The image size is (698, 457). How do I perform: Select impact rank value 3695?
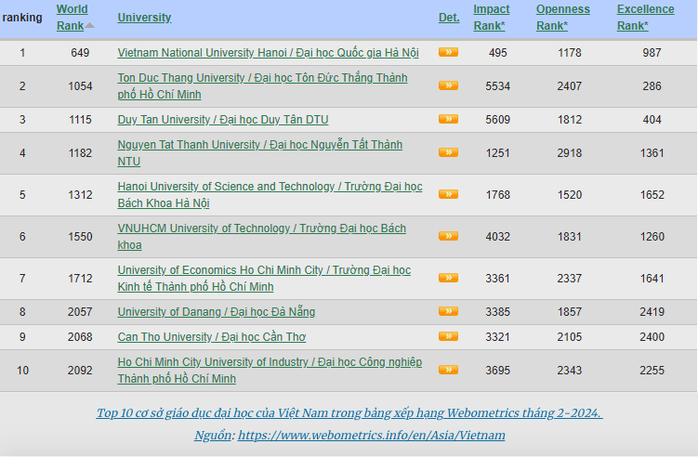coord(498,370)
